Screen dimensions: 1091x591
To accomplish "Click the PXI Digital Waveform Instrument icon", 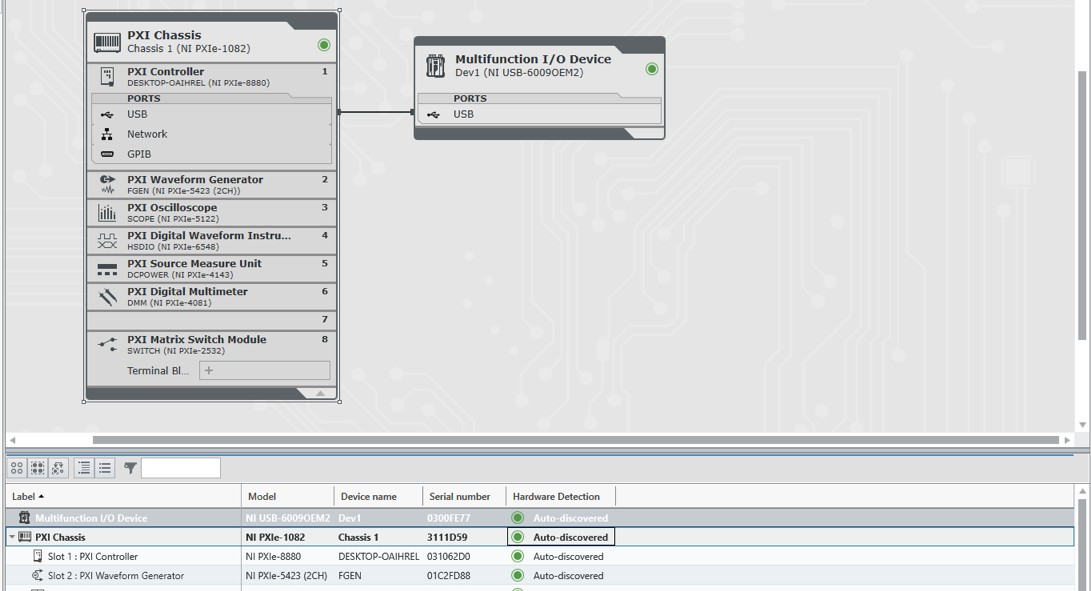I will [x=107, y=241].
